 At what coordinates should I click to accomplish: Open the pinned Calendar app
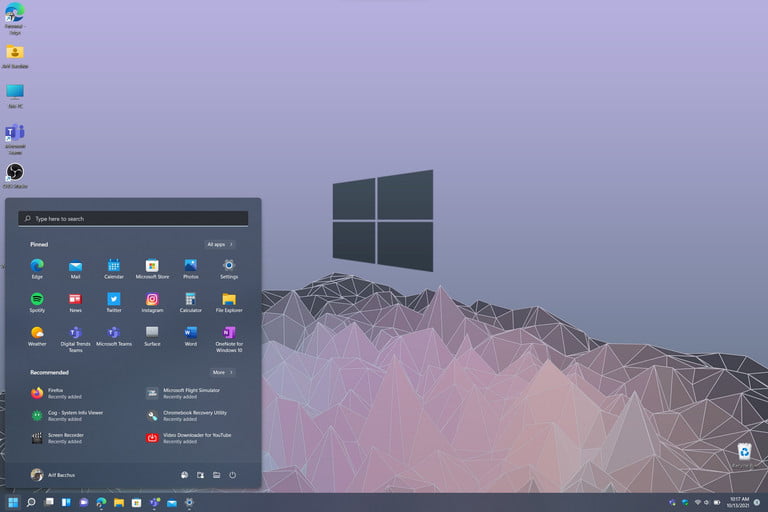coord(114,268)
